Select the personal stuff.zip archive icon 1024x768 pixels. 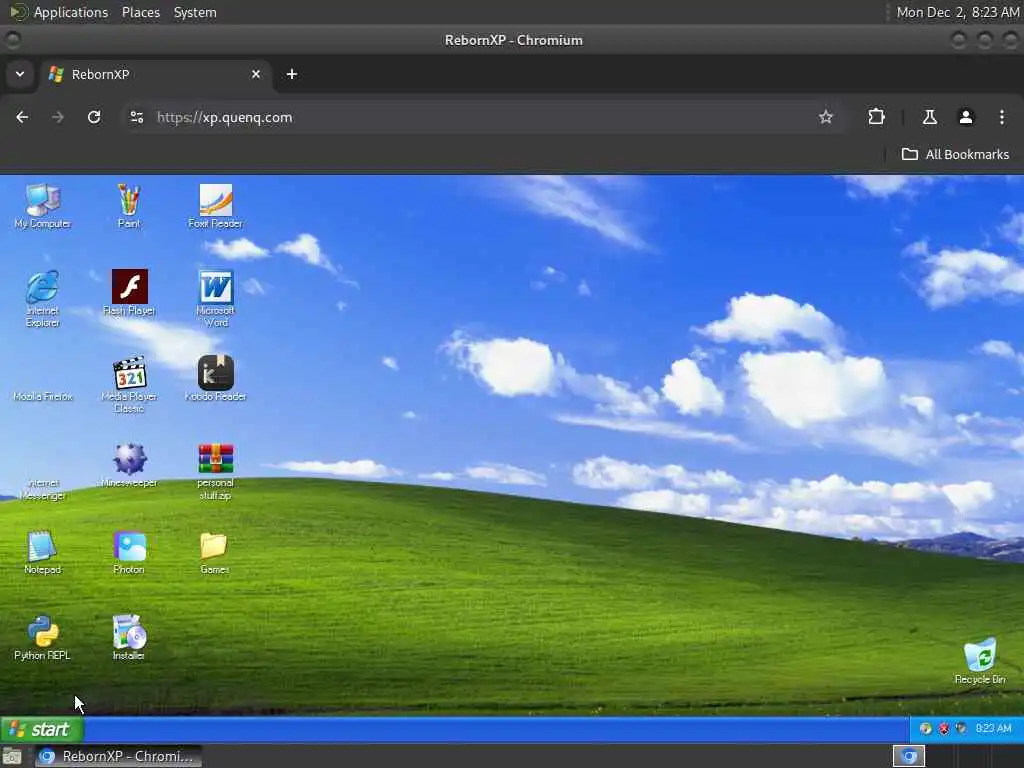point(216,472)
